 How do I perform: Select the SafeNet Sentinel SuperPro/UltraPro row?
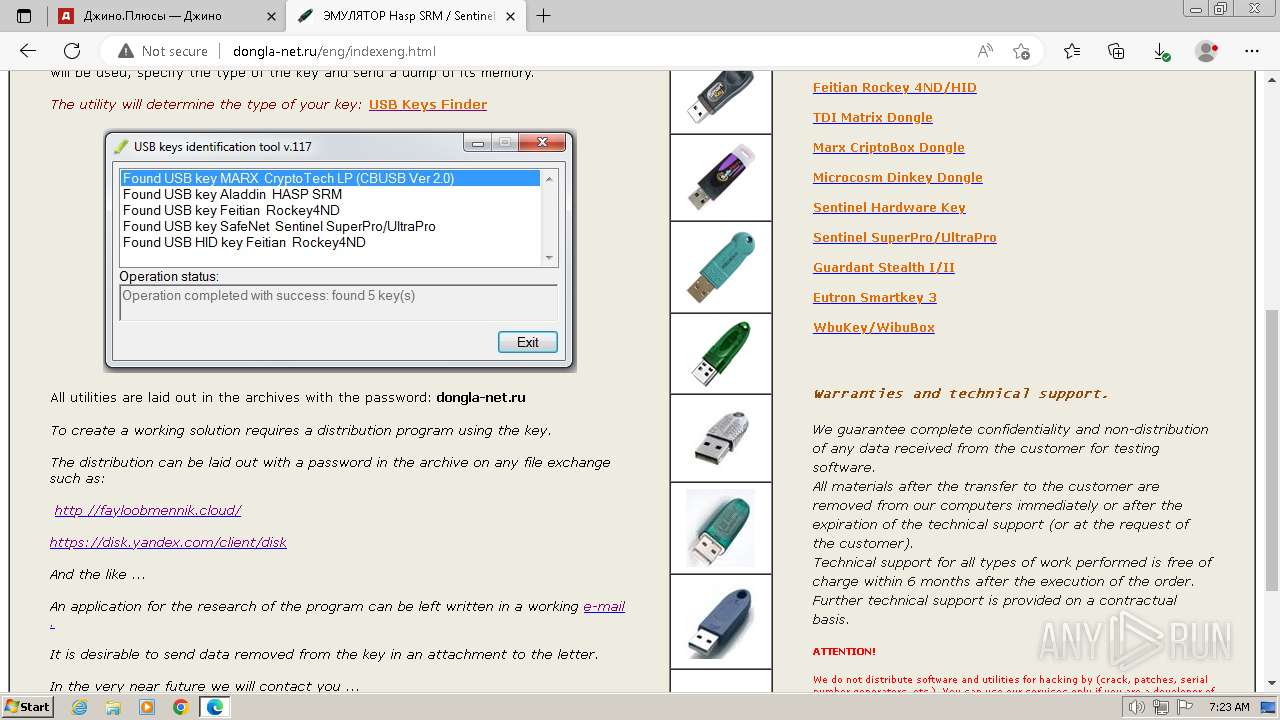(330, 226)
